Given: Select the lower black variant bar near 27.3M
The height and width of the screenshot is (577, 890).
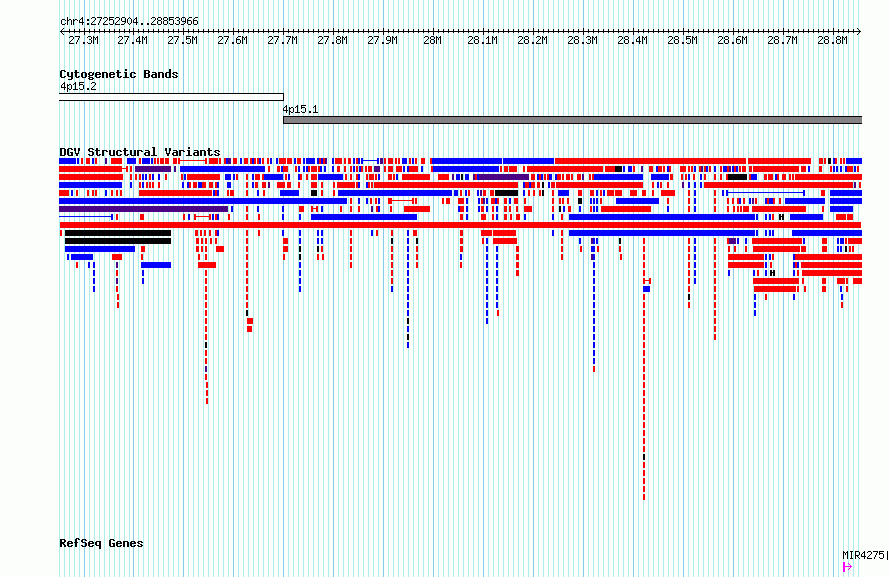Looking at the screenshot, I should click(118, 241).
